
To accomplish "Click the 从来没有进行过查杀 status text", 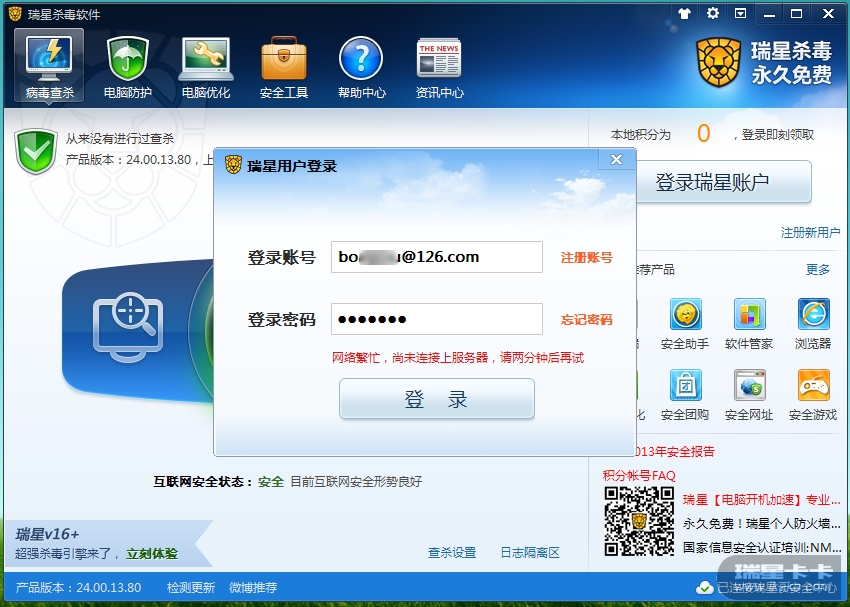I will coord(120,139).
